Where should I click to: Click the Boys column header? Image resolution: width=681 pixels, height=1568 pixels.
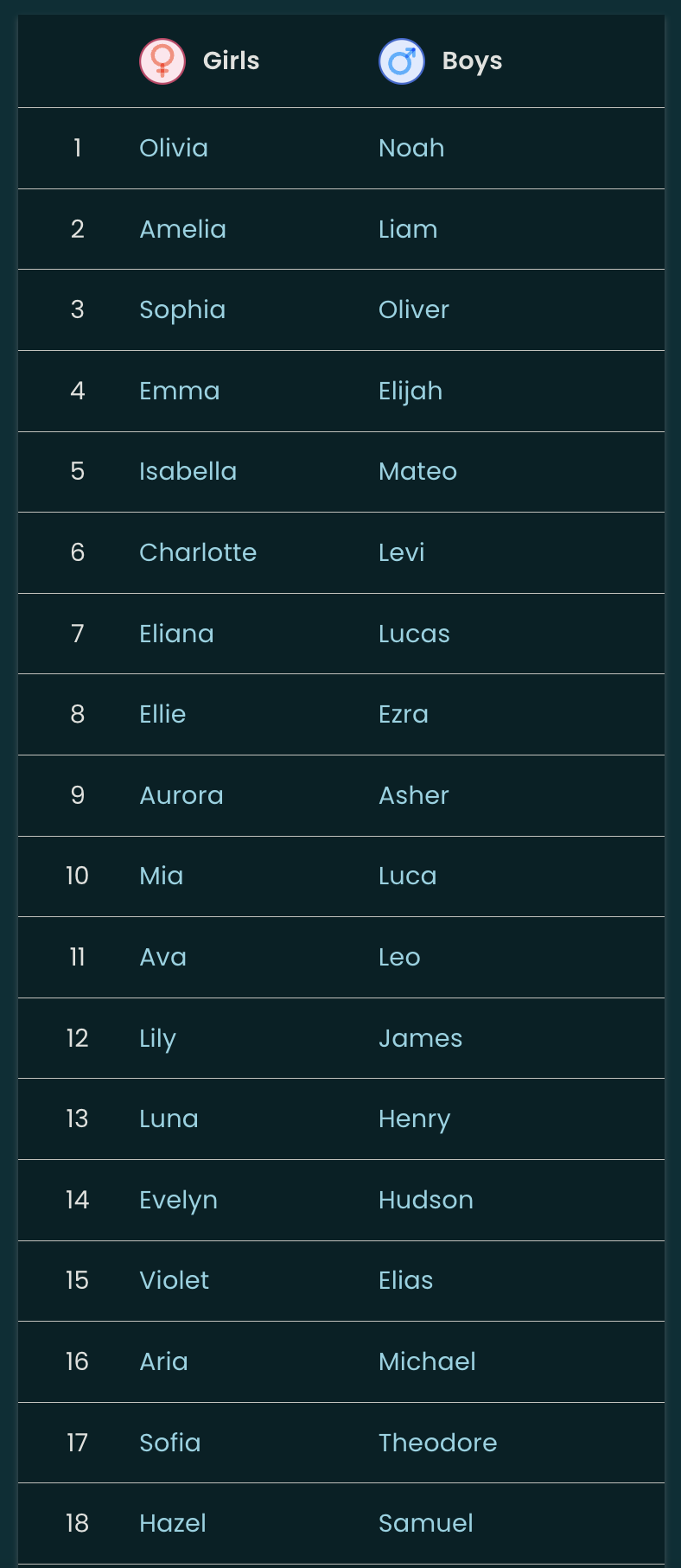tap(472, 61)
